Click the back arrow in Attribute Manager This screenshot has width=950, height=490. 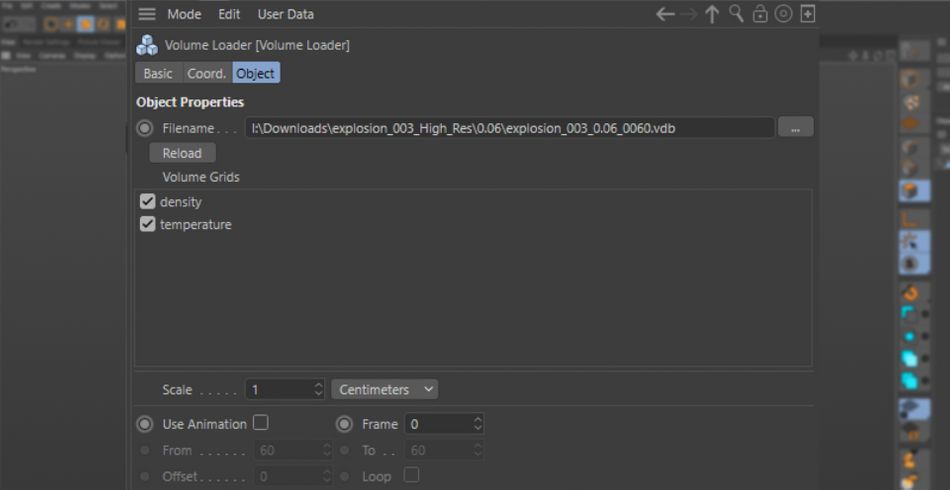pyautogui.click(x=665, y=14)
